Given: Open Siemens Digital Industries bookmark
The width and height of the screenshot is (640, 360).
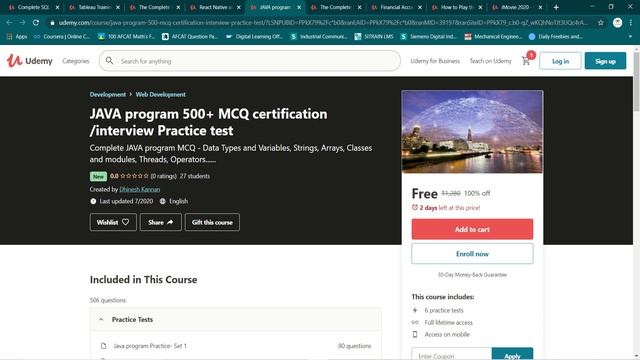Looking at the screenshot, I should coord(429,37).
